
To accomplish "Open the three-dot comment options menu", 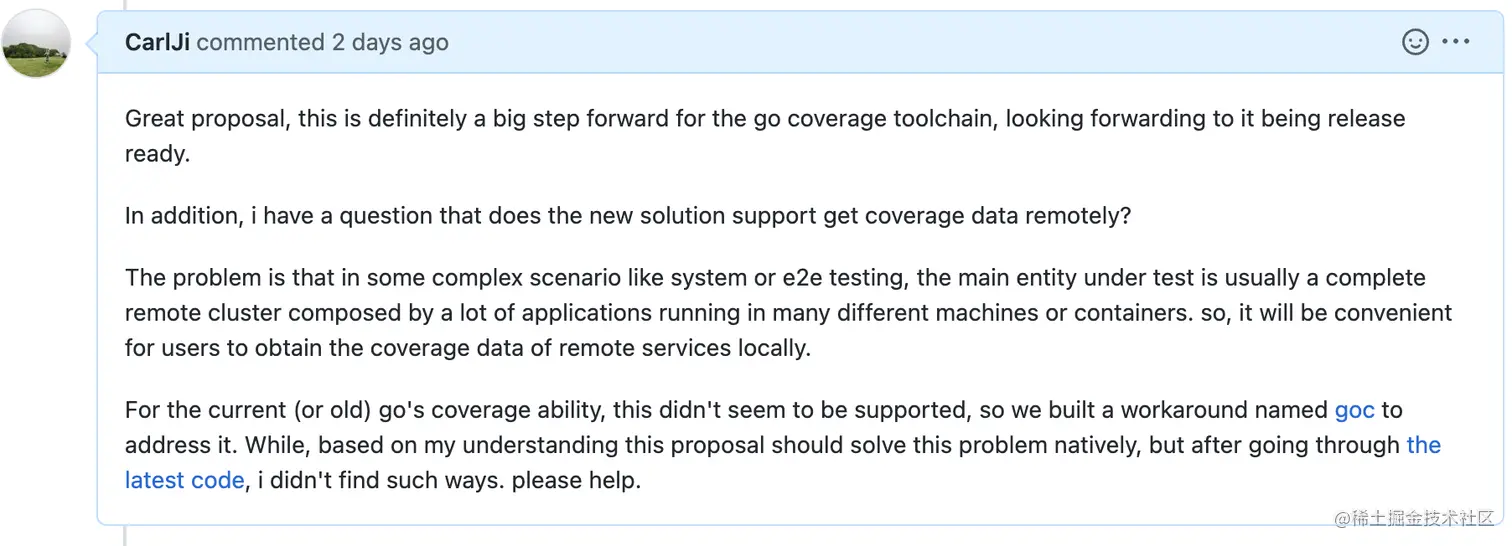I will pyautogui.click(x=1456, y=42).
